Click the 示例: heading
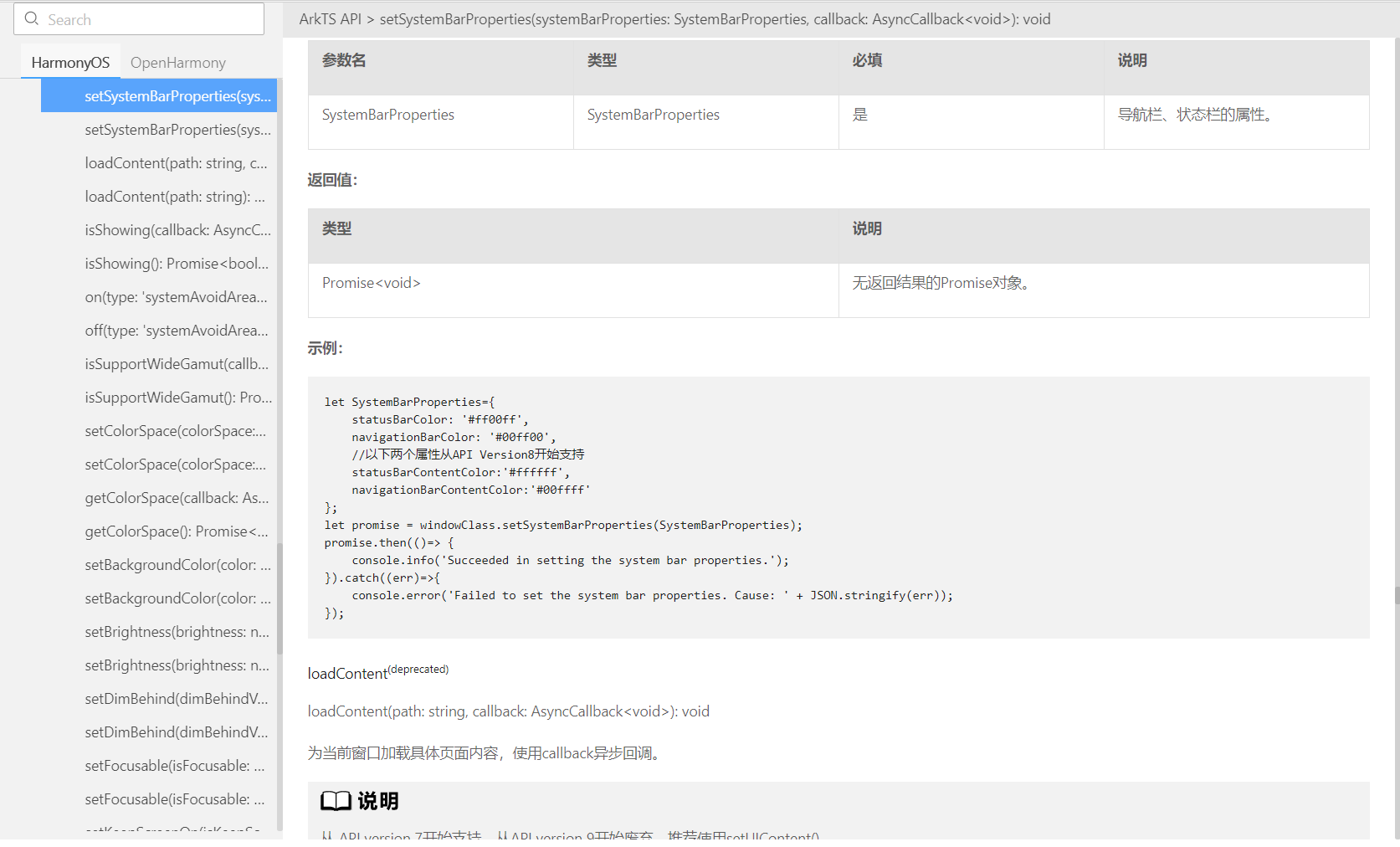 point(326,348)
